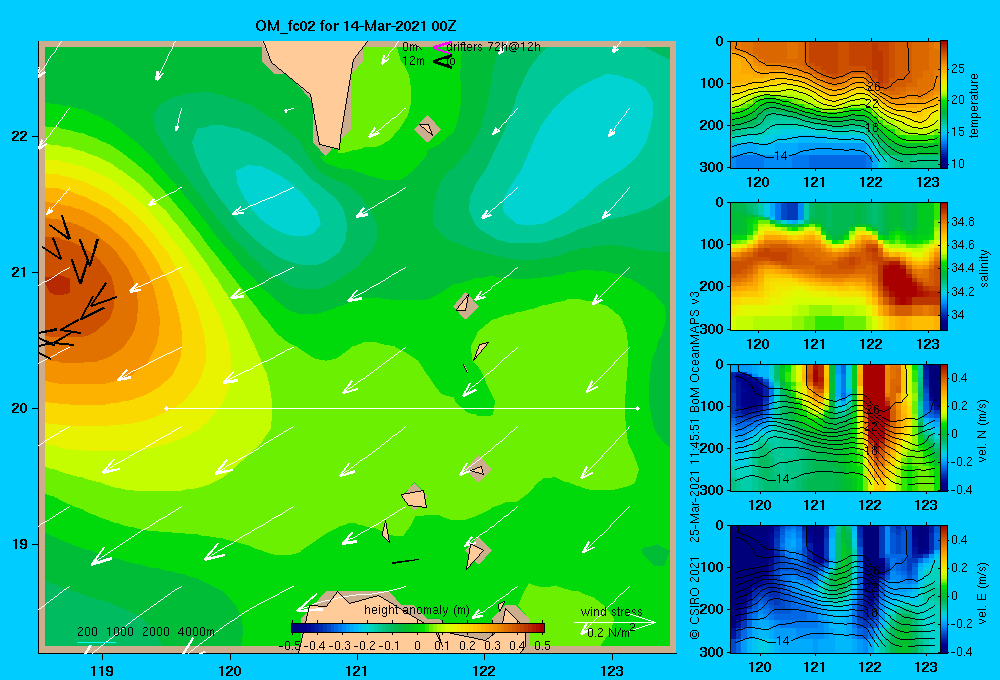The height and width of the screenshot is (680, 1000).
Task: Open the northward velocity section panel
Action: [834, 428]
